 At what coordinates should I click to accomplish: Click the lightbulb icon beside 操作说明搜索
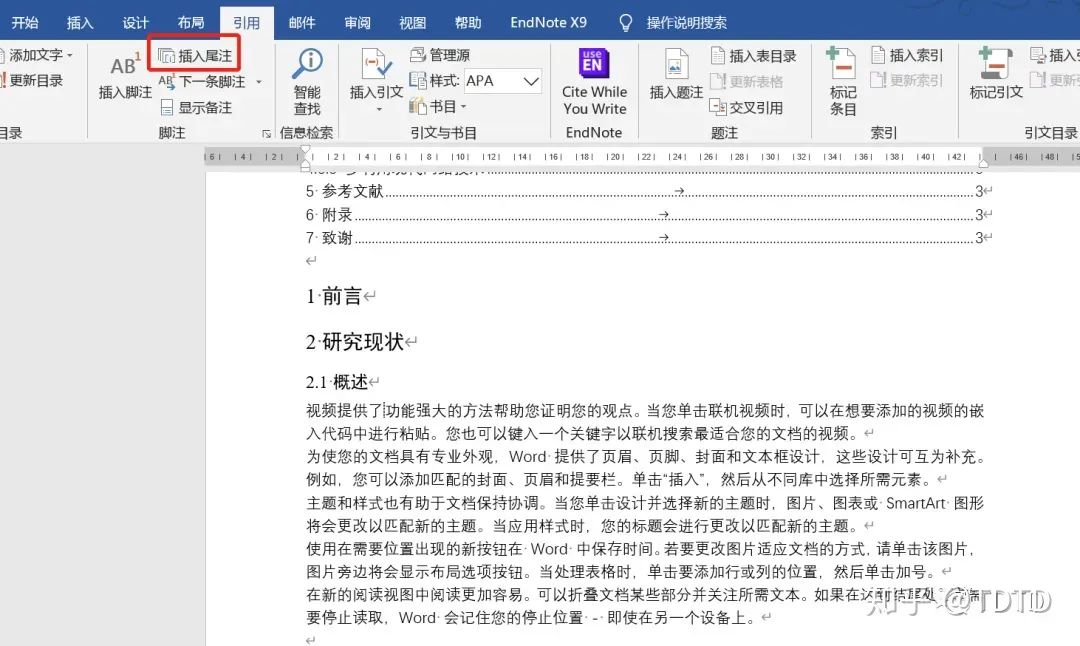[625, 23]
